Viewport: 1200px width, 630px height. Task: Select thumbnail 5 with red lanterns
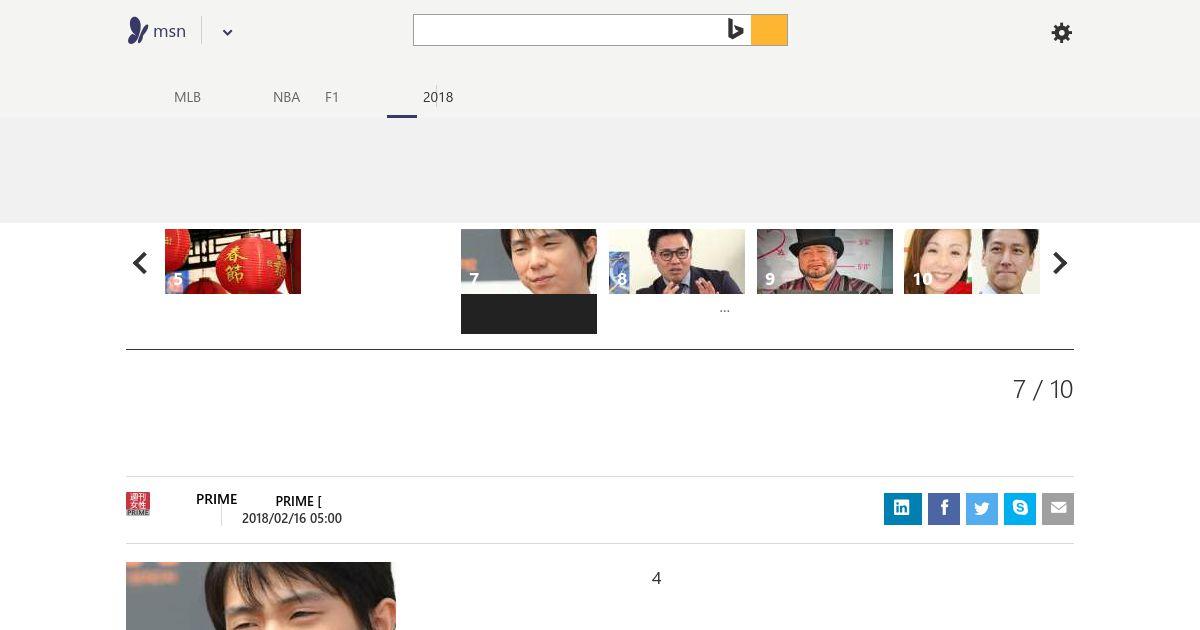click(233, 261)
